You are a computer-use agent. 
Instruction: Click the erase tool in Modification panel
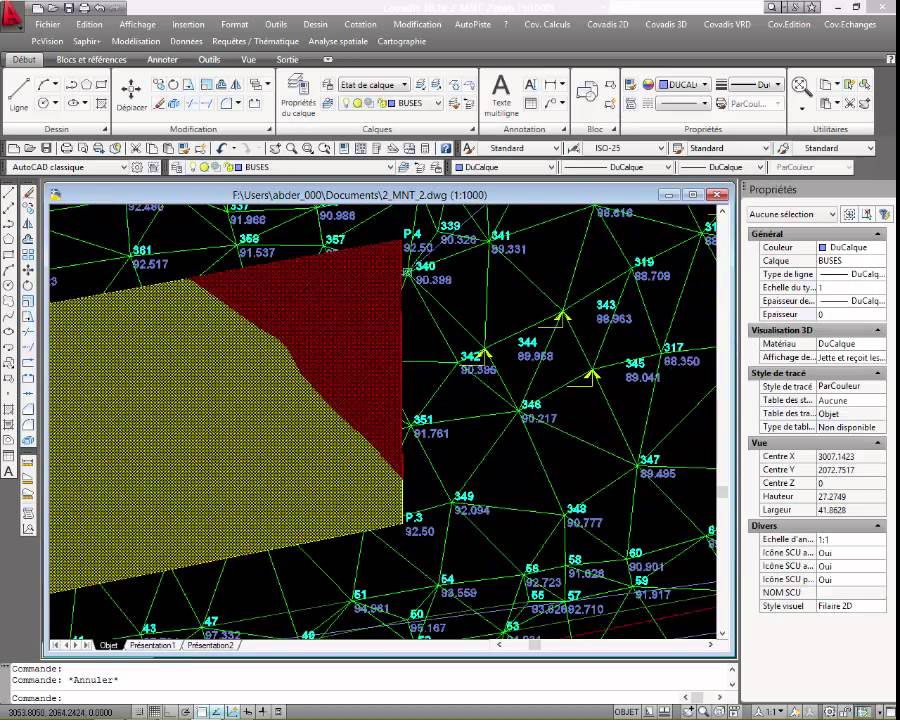coord(159,103)
